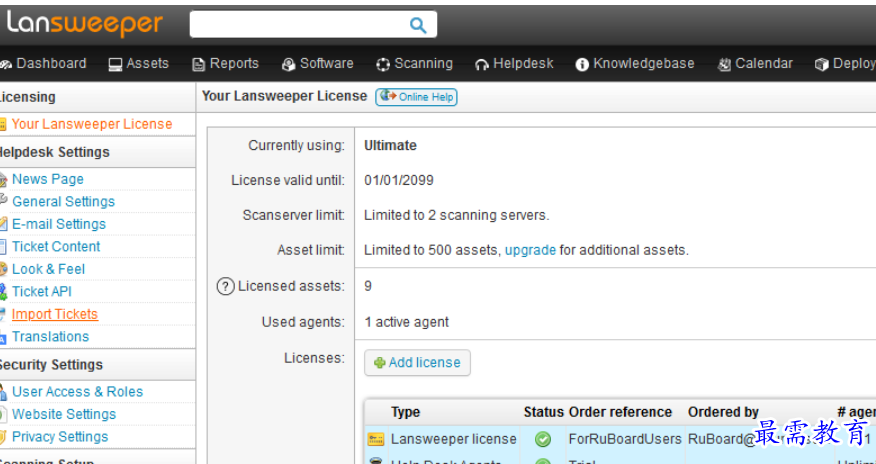Click the Knowledgebase info icon
Screen dimensions: 876x464
click(582, 65)
